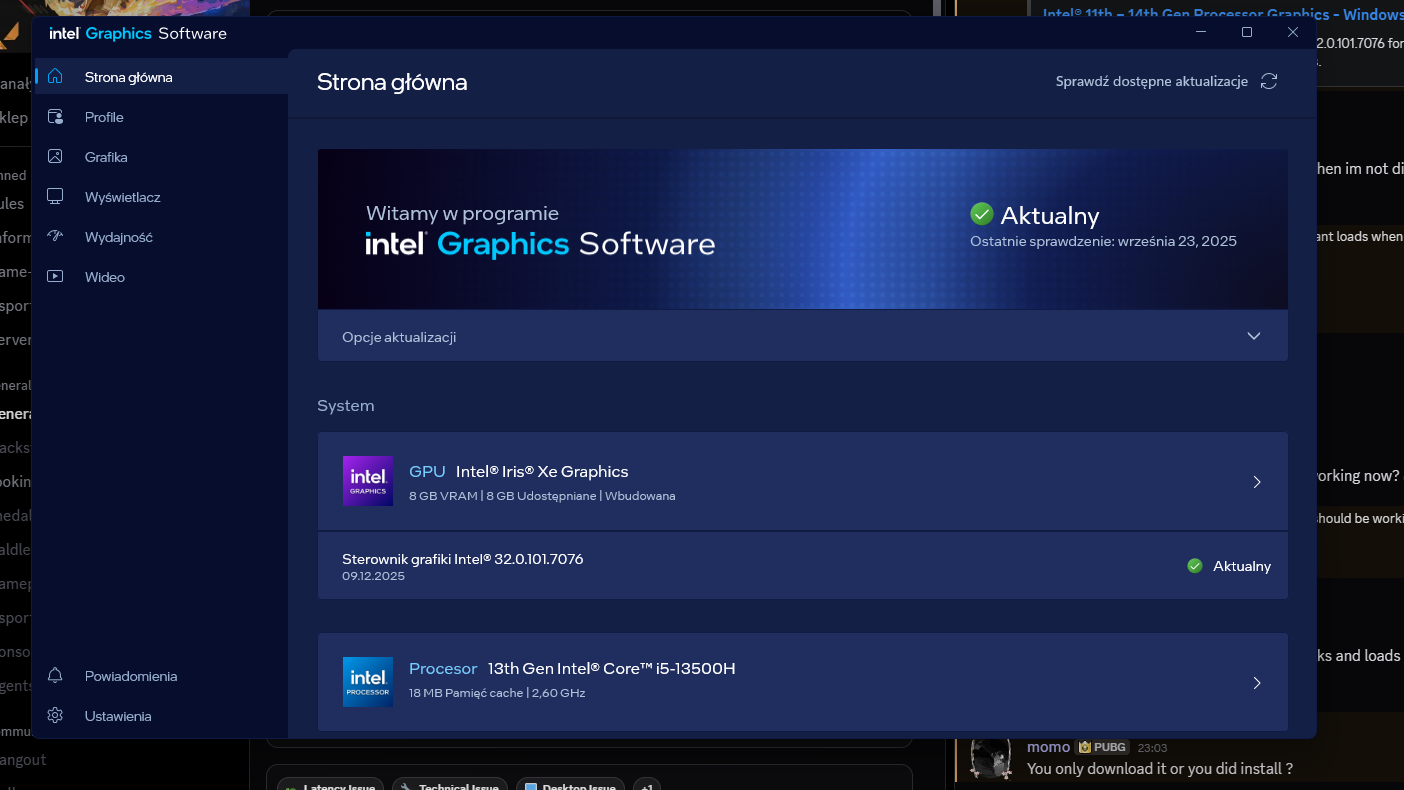This screenshot has height=790, width=1404.
Task: Expand the Opcje aktualizacji panel
Action: coord(802,337)
